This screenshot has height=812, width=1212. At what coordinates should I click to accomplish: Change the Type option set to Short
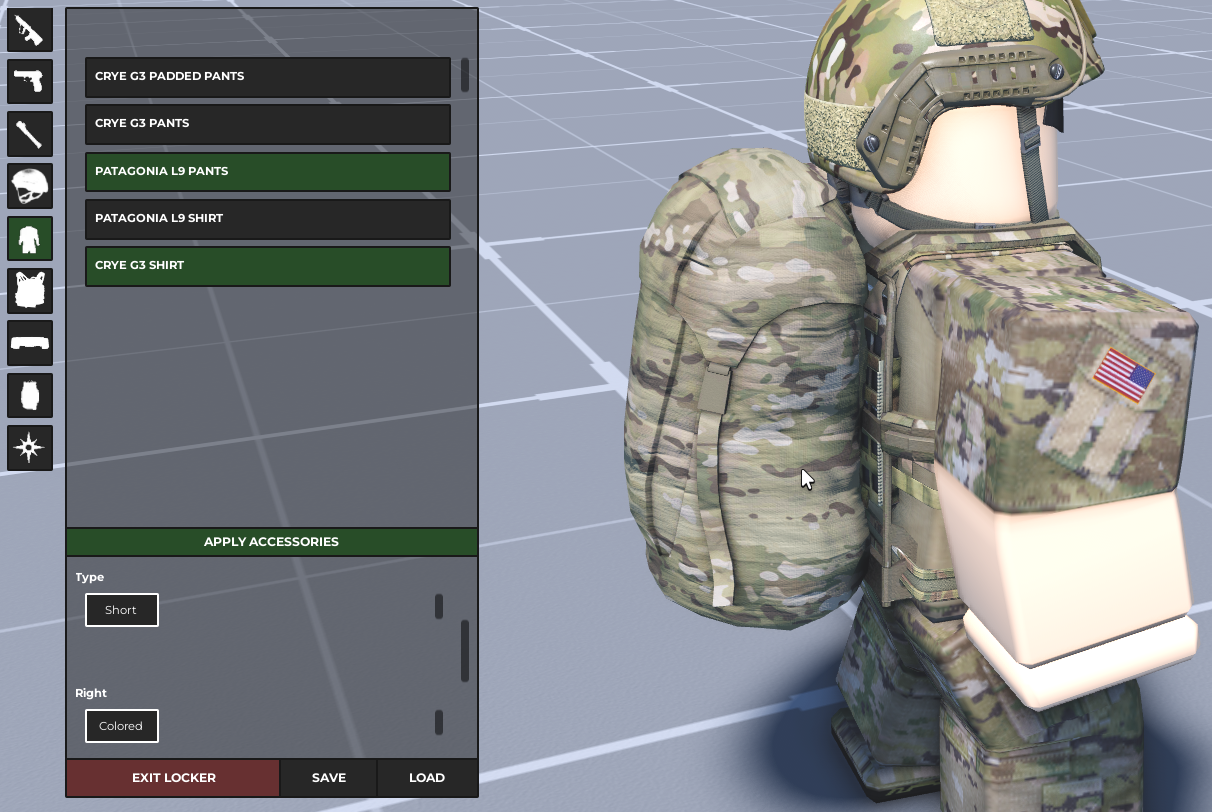pos(122,610)
